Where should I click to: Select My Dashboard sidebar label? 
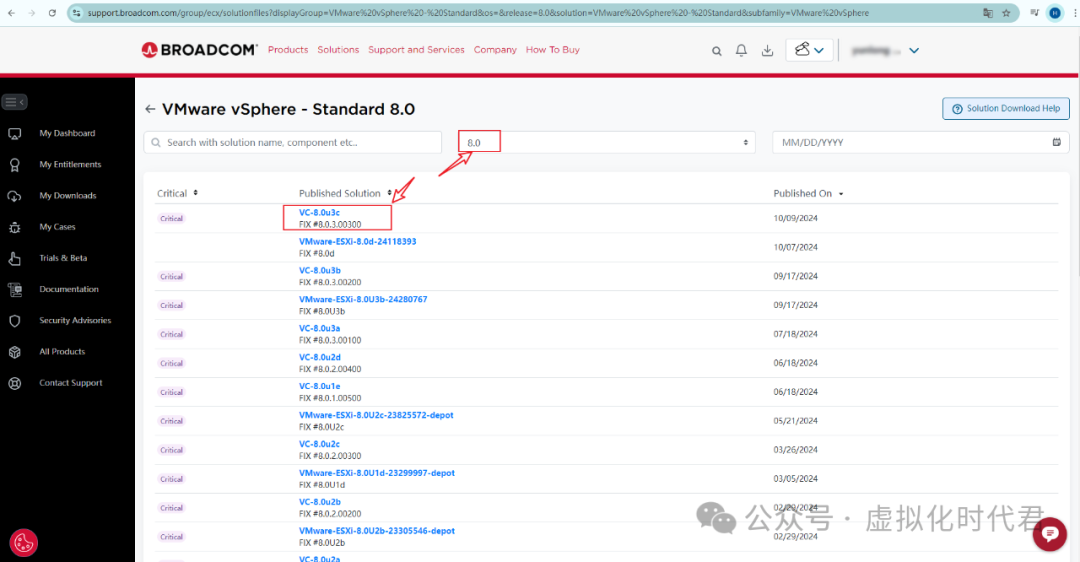click(x=68, y=133)
